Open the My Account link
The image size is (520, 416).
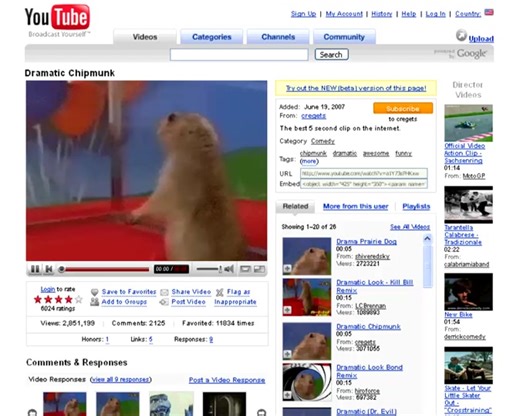click(x=344, y=14)
